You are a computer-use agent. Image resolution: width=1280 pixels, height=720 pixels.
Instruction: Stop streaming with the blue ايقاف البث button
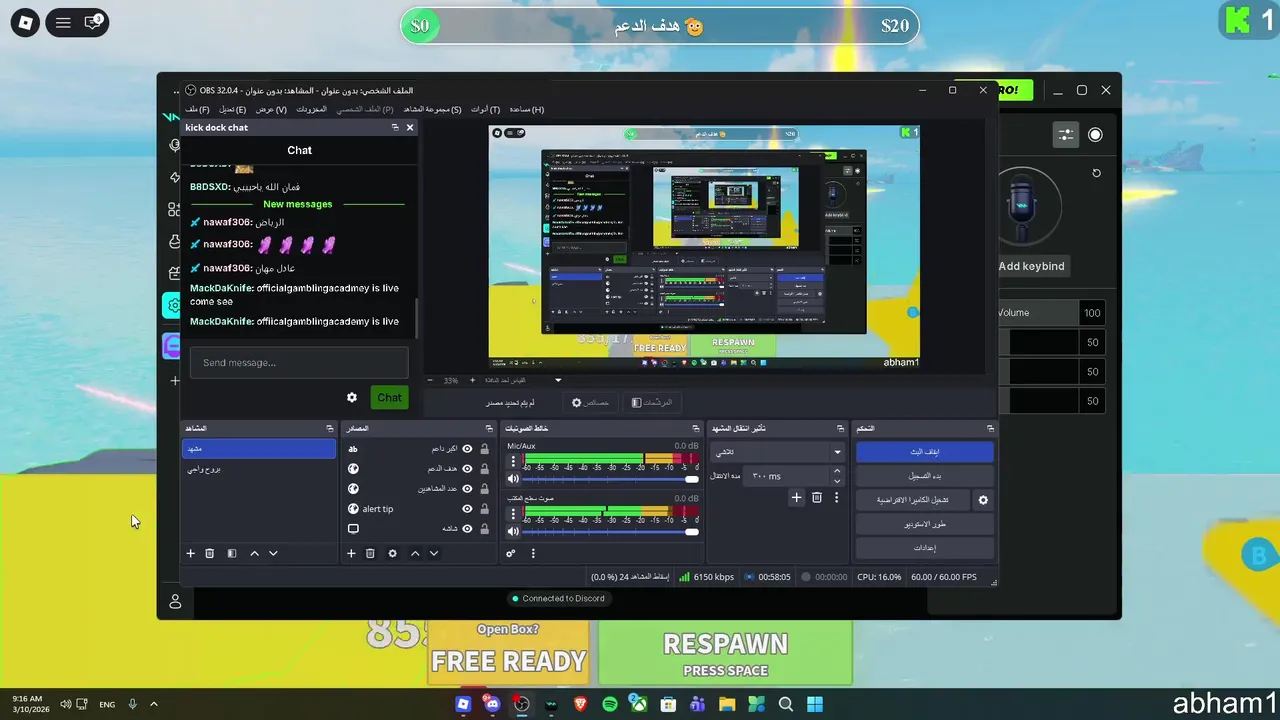tap(925, 452)
